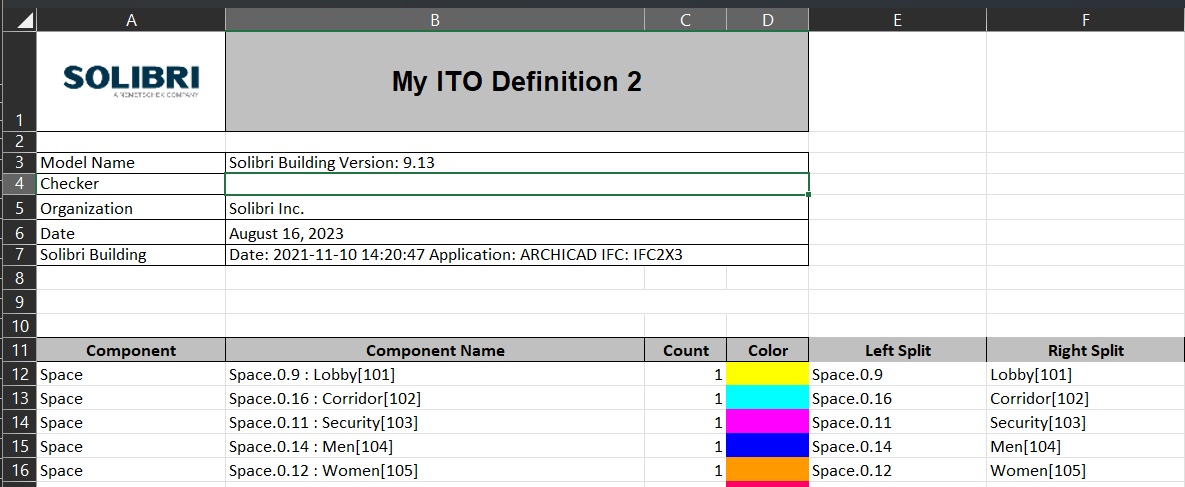The image size is (1185, 487).
Task: Select the Space component cell in row 12
Action: 131,374
